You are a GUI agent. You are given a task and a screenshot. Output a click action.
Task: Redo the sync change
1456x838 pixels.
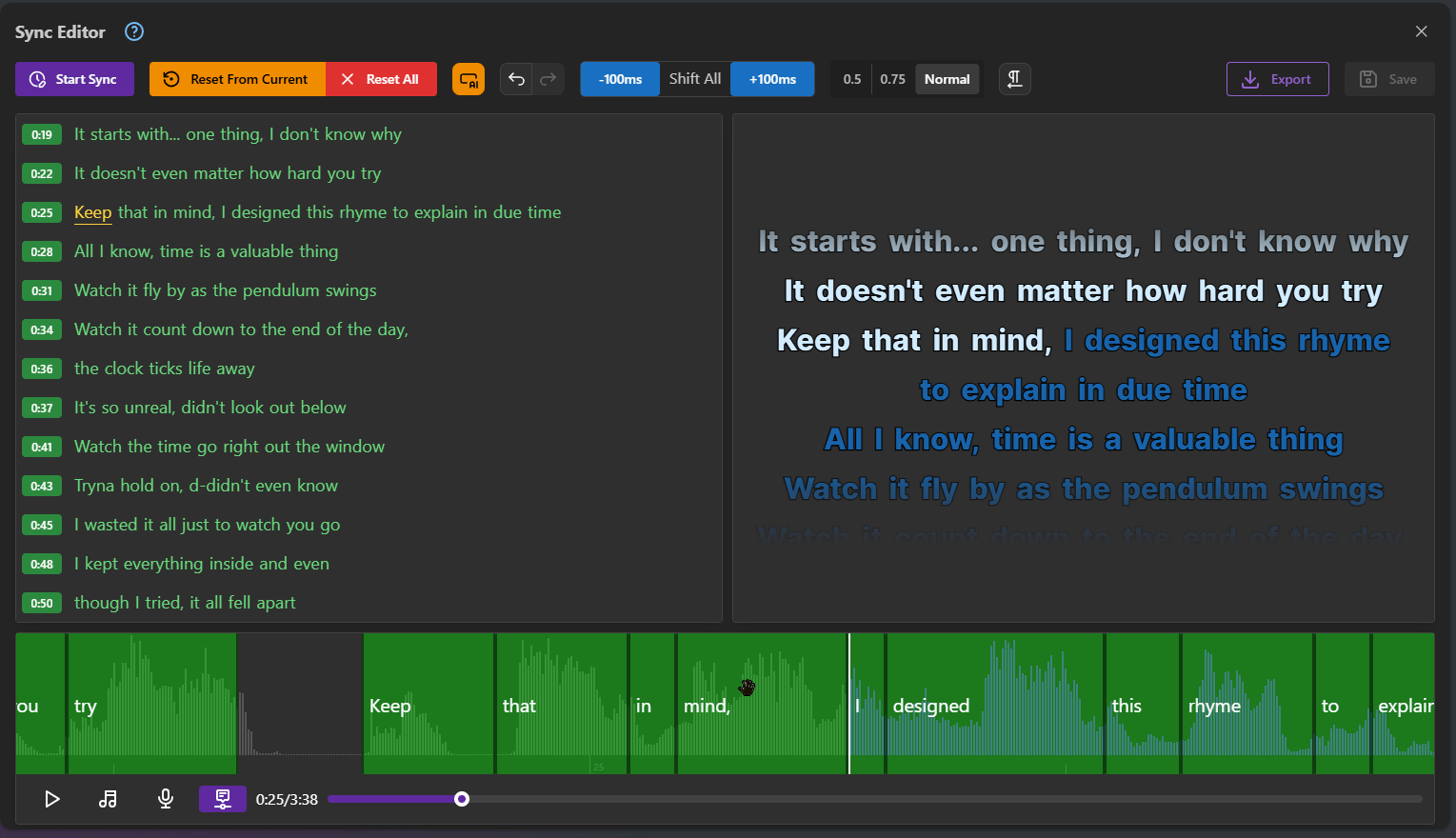tap(548, 79)
